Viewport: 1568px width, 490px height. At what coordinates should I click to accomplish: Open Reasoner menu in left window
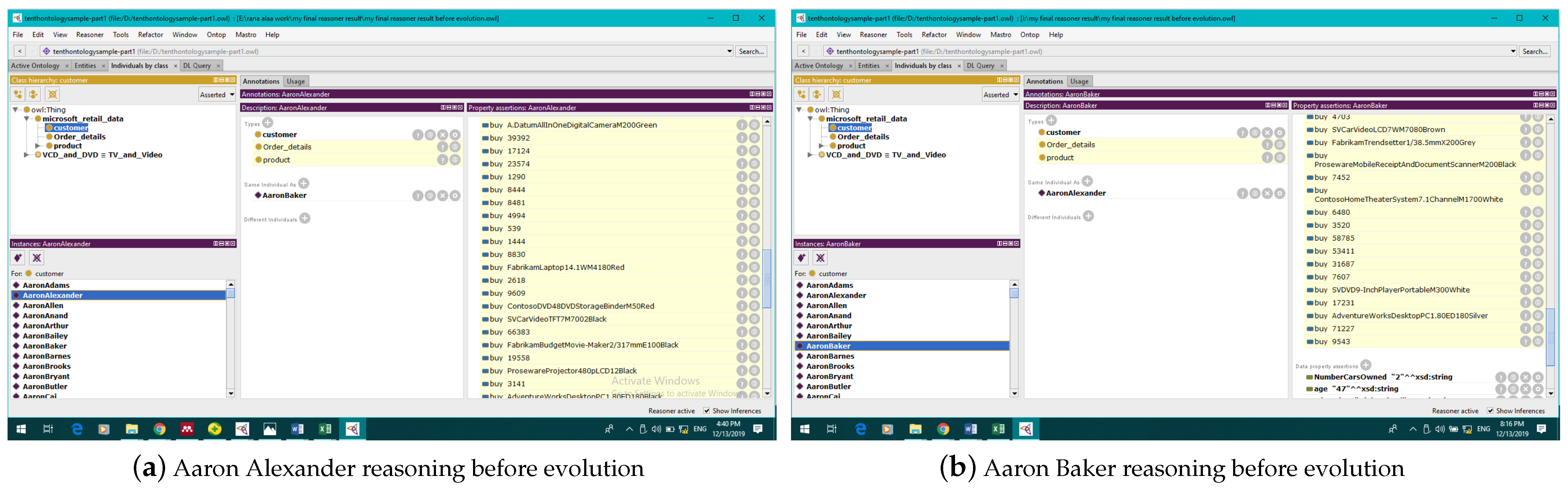point(90,35)
